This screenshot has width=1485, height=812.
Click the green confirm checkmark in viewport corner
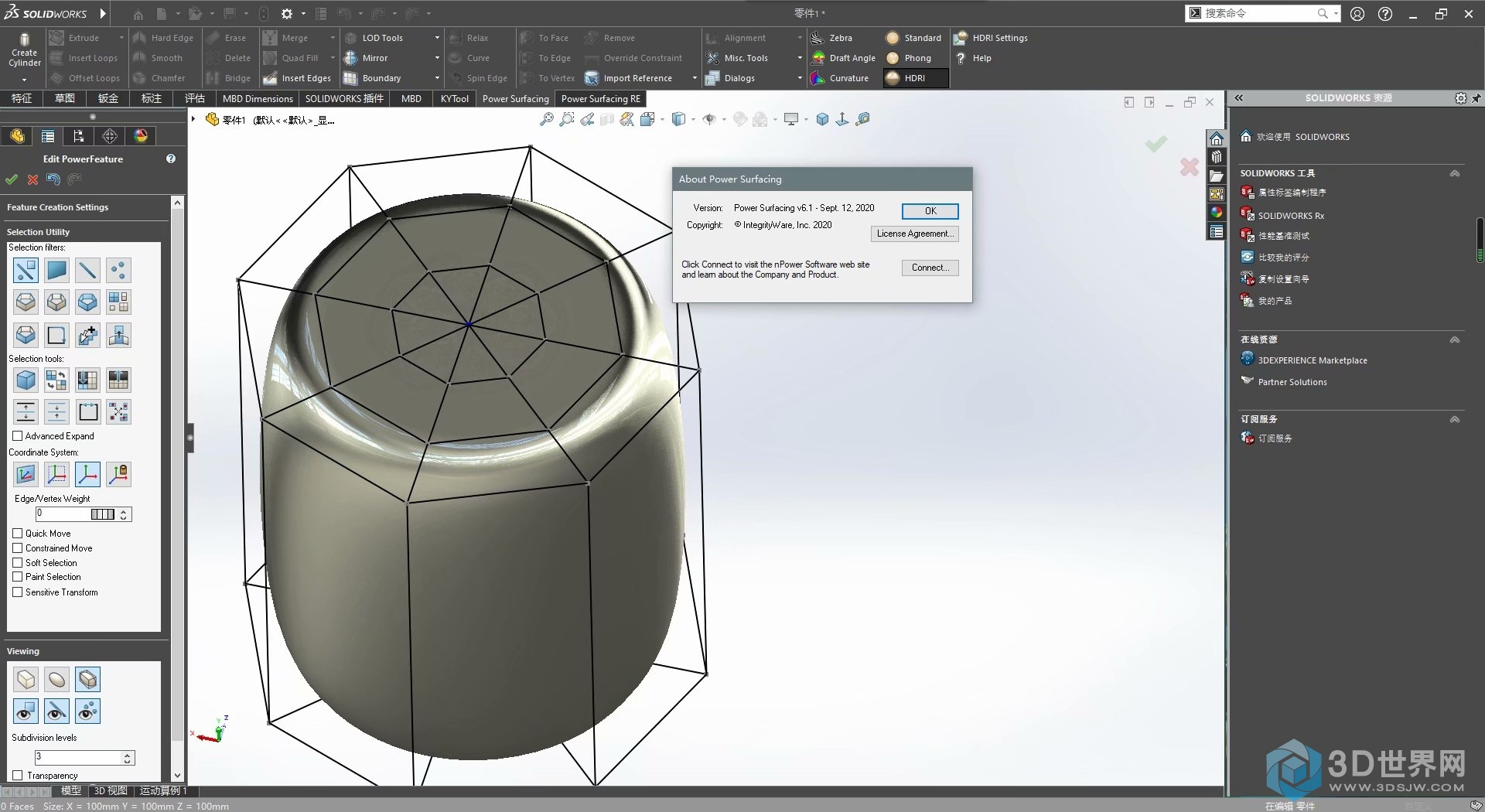click(x=1156, y=144)
